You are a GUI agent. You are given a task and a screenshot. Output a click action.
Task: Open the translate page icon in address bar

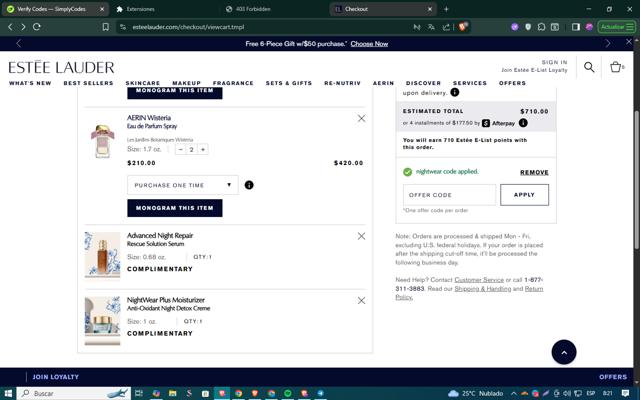431,27
